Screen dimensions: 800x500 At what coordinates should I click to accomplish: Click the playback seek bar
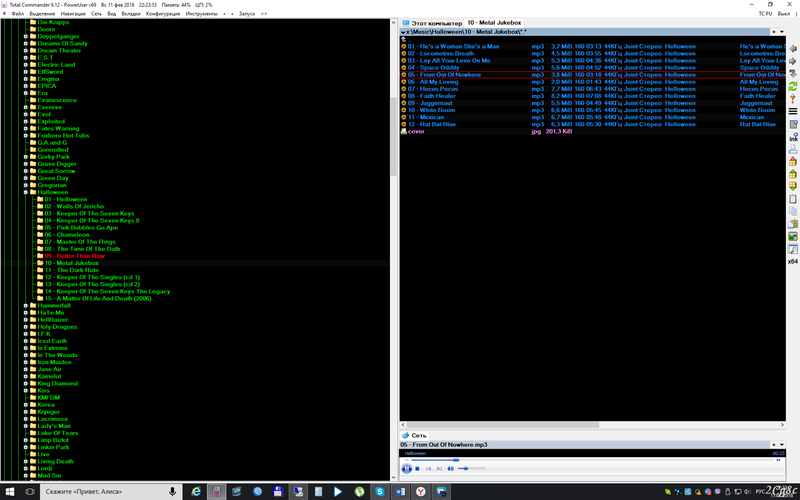tap(592, 460)
